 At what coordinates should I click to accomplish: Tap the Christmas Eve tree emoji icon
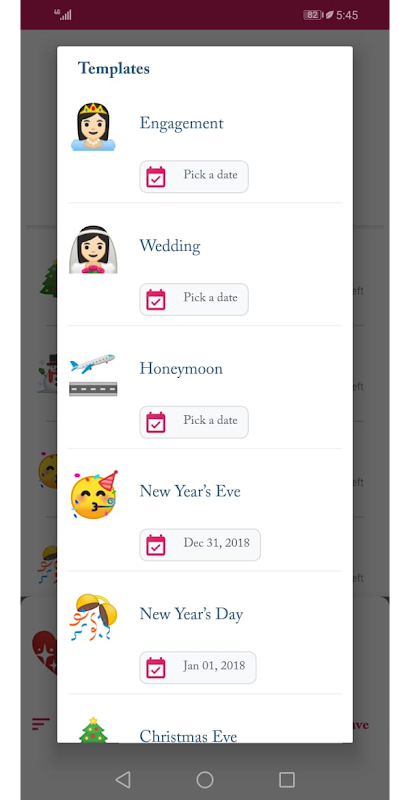pos(93,730)
